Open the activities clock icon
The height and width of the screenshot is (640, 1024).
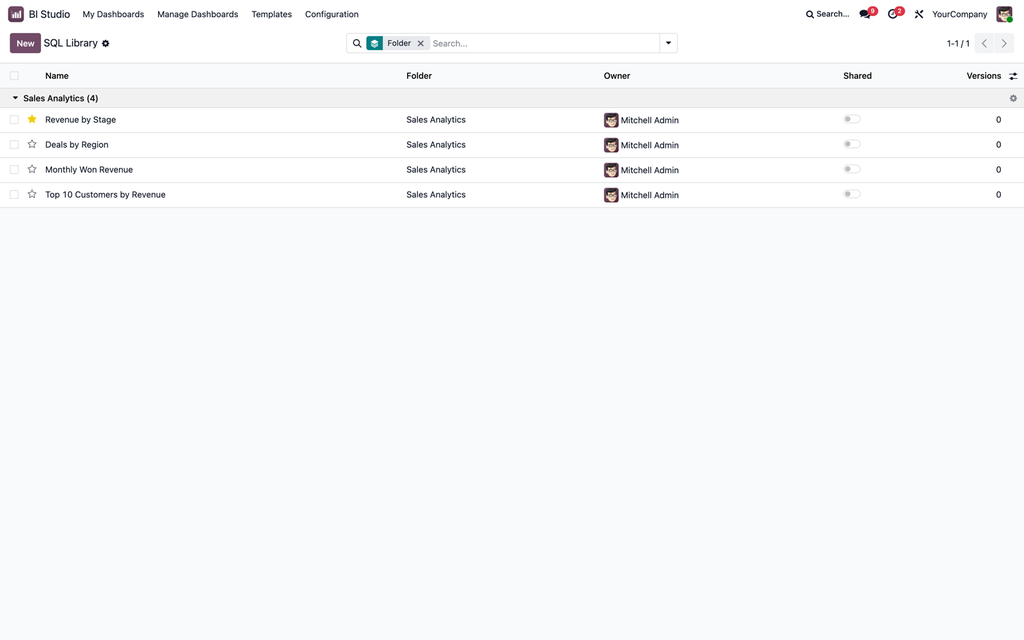pos(892,14)
